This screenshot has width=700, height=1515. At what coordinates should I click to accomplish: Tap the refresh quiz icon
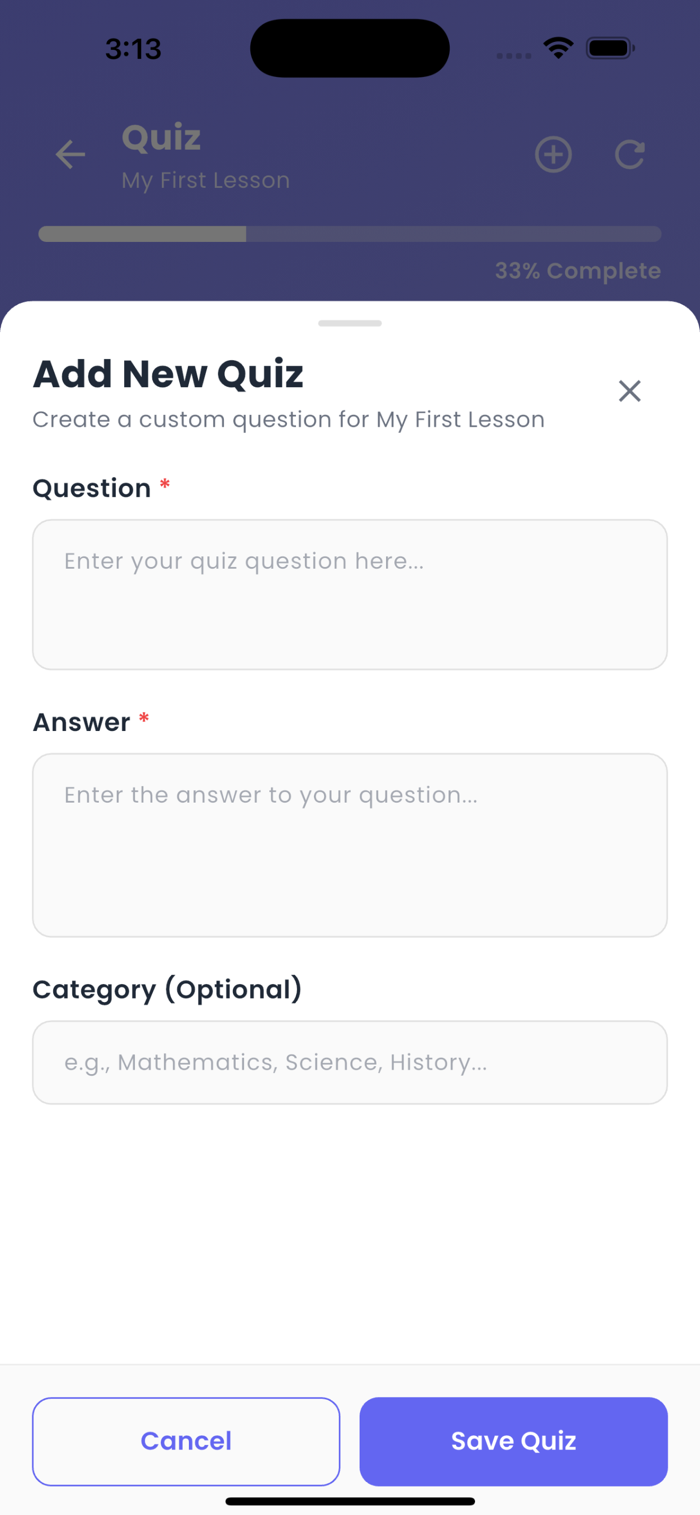tap(629, 155)
